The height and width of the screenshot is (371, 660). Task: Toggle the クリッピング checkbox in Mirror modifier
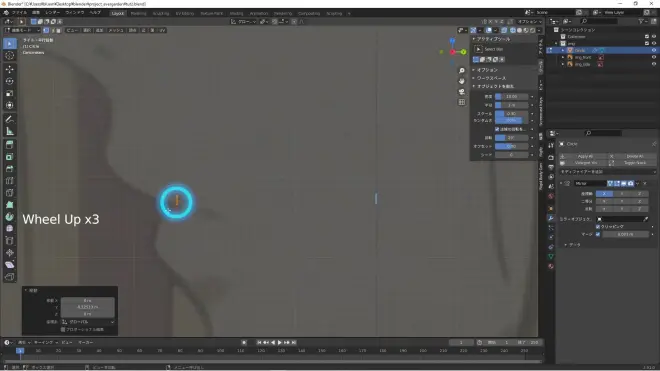click(x=598, y=227)
